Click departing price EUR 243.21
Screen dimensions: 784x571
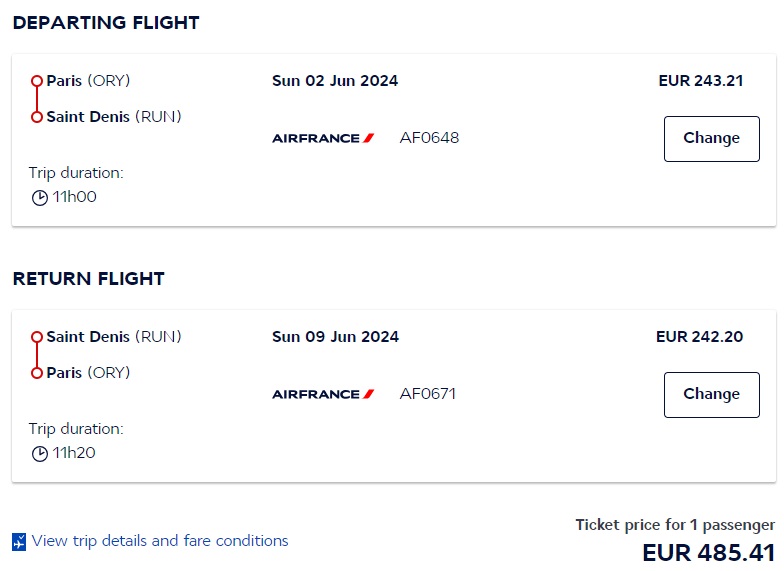click(x=700, y=80)
